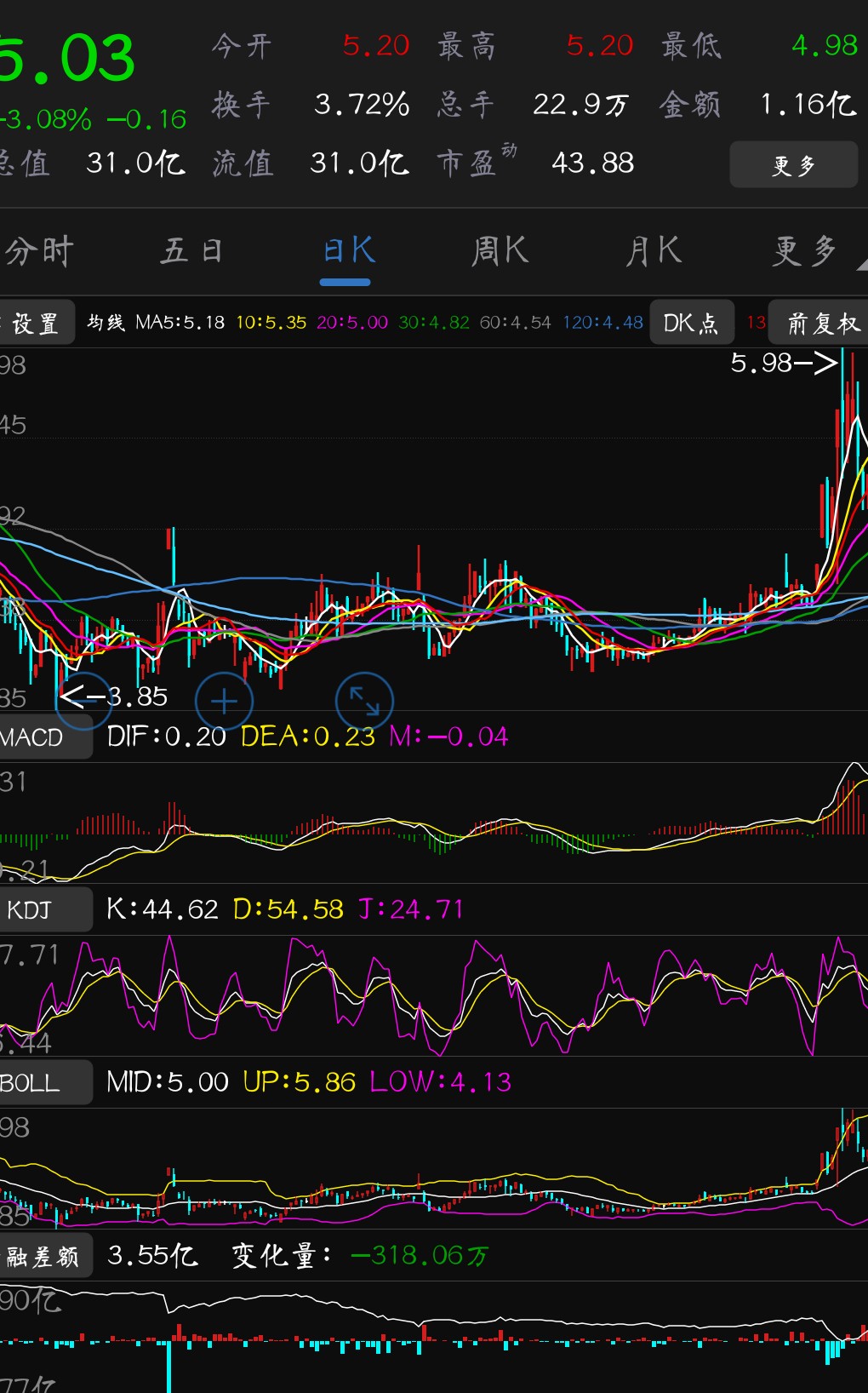Tap the 融差额 amount 3.55亿
Image resolution: width=868 pixels, height=1393 pixels.
click(x=152, y=1255)
